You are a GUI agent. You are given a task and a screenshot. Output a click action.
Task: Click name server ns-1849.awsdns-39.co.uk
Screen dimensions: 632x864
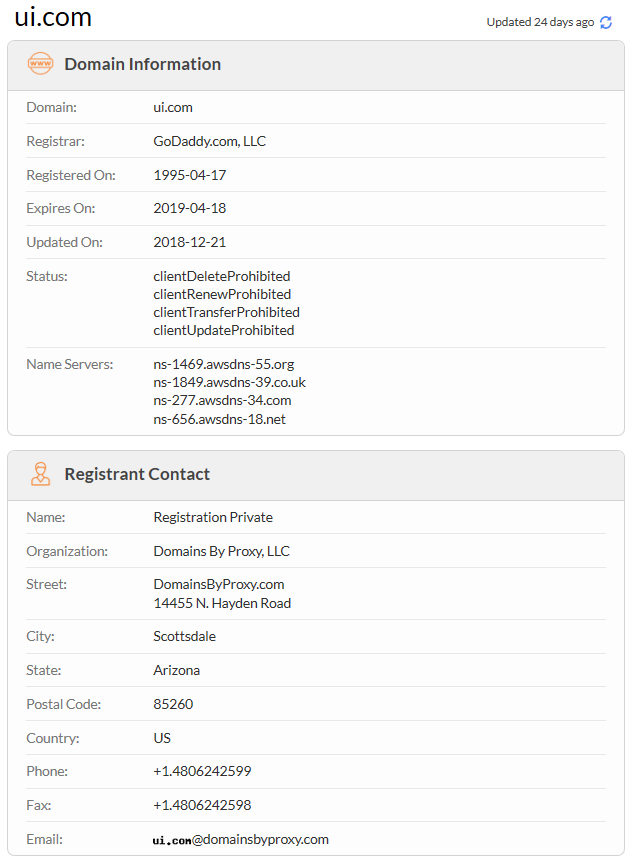pos(229,382)
